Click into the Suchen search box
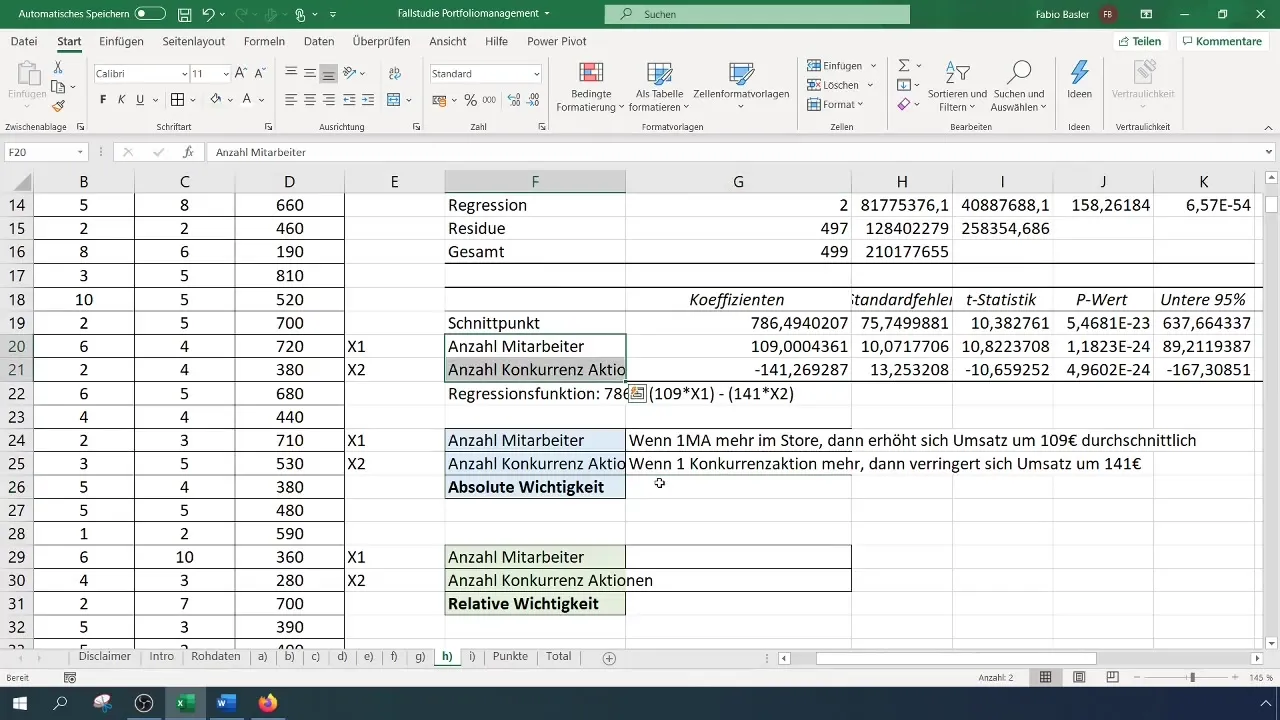 (x=757, y=14)
